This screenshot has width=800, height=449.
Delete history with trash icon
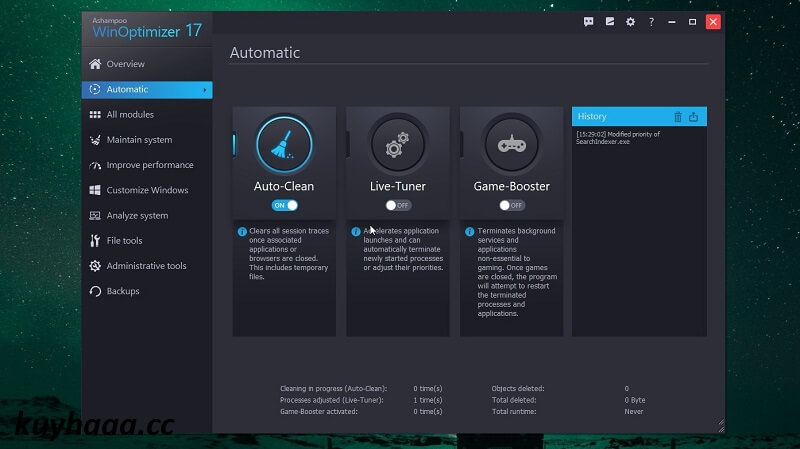click(x=678, y=116)
